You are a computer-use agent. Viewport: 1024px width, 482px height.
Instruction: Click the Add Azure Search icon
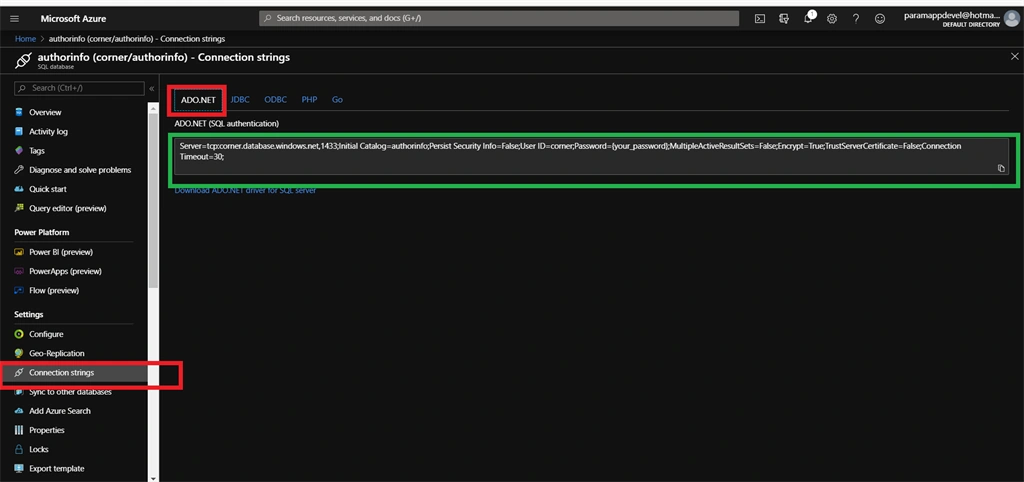pyautogui.click(x=19, y=411)
